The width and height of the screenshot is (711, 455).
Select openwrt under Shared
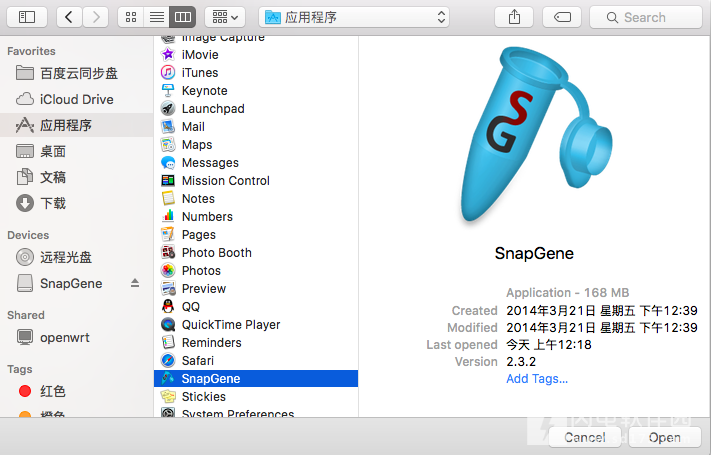(77, 337)
